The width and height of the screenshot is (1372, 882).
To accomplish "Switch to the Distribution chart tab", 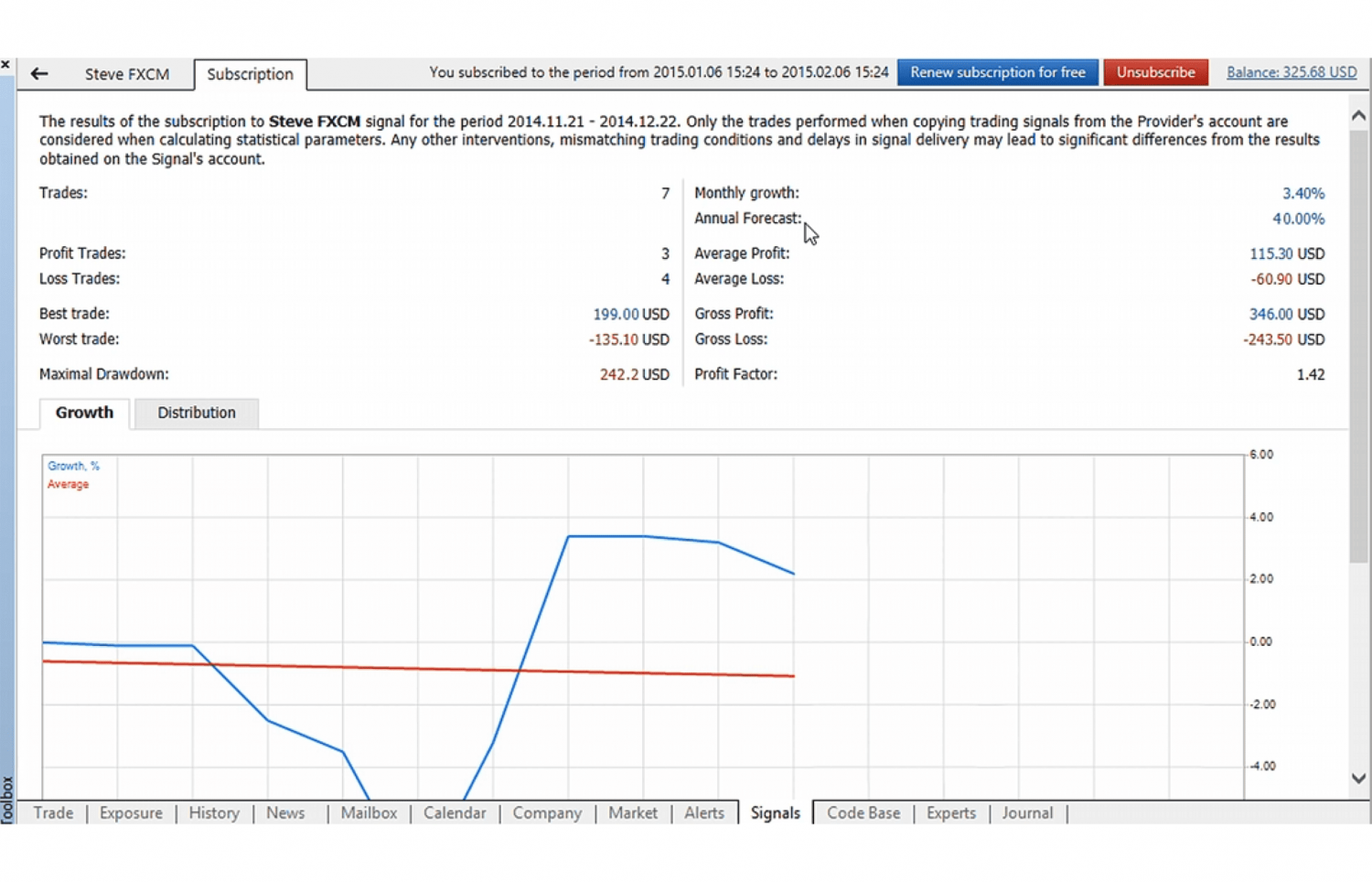I will point(196,413).
